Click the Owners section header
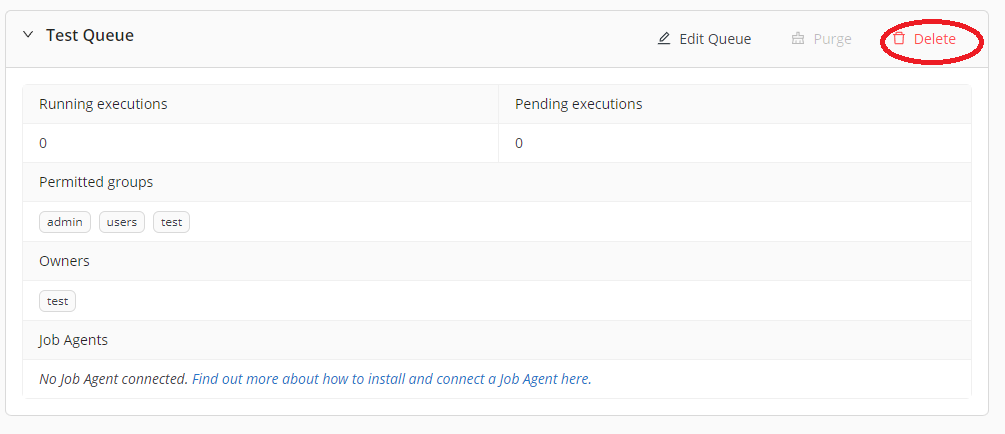Image resolution: width=1005 pixels, height=434 pixels. [x=64, y=261]
